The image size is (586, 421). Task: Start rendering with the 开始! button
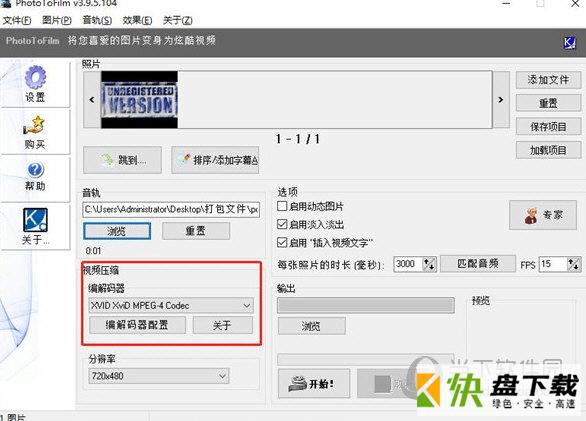tap(314, 383)
